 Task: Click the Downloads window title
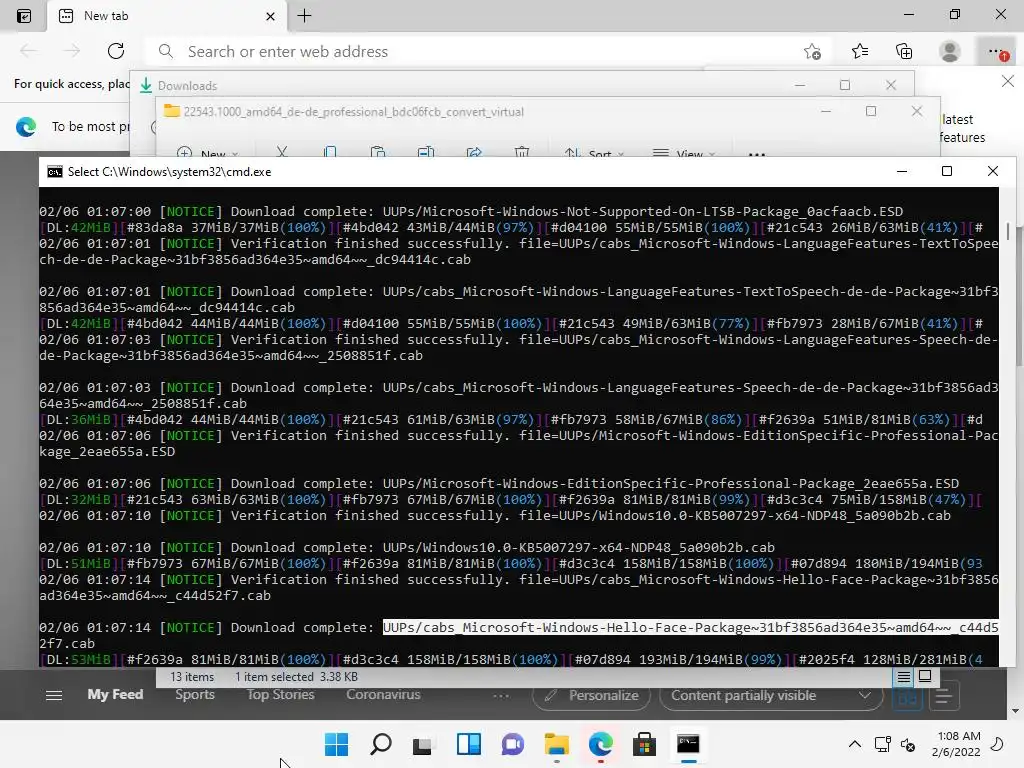coord(187,86)
